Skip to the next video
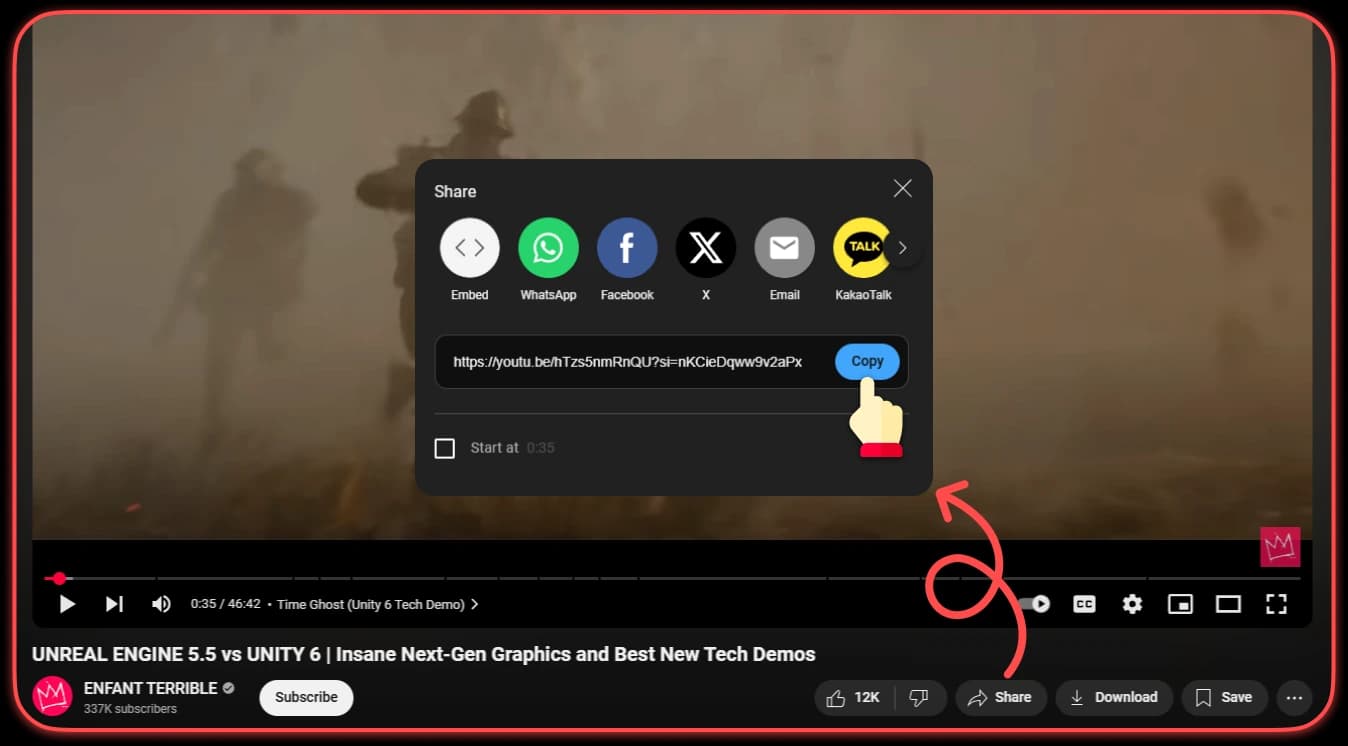This screenshot has width=1348, height=746. point(114,604)
